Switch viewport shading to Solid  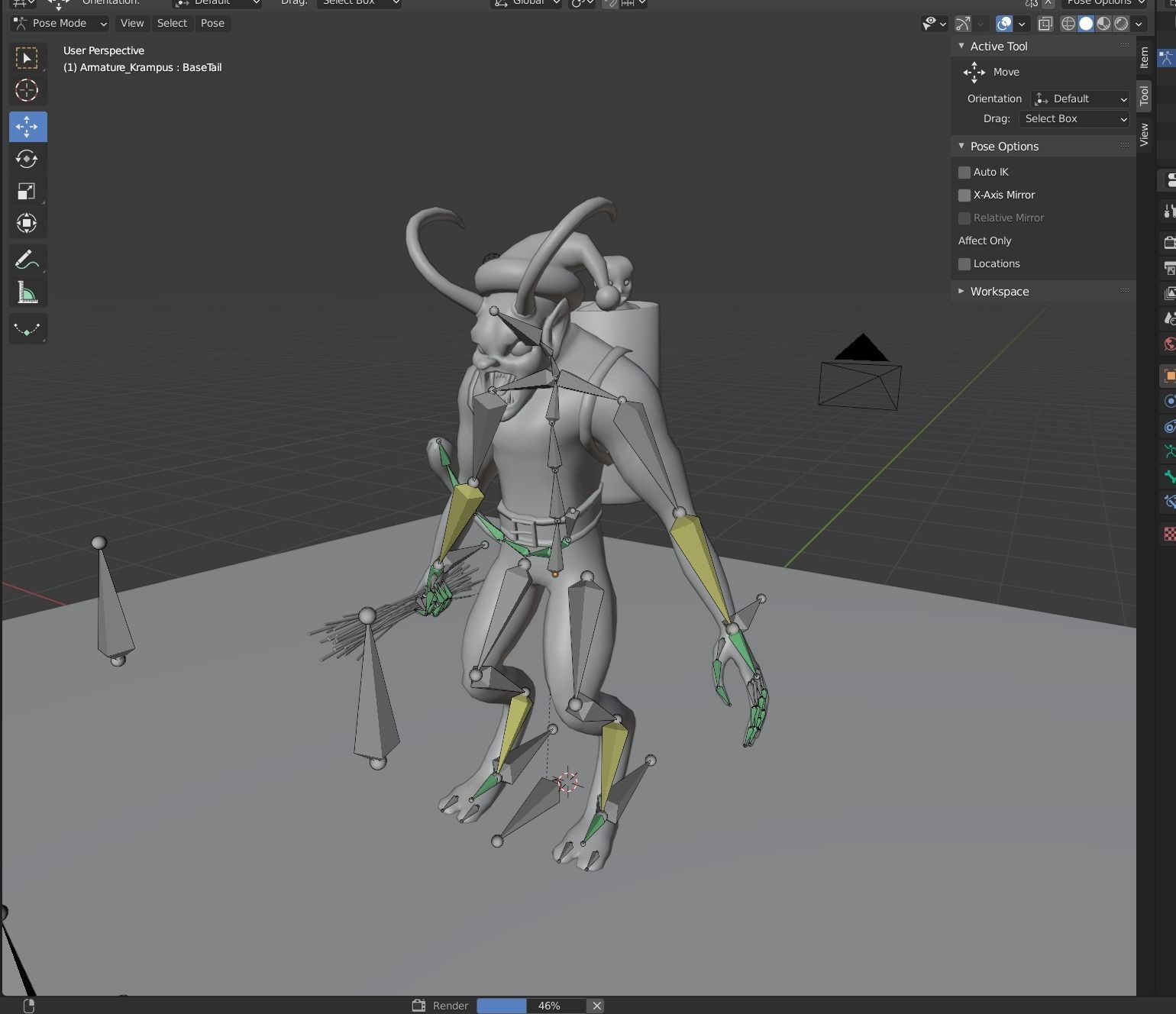(1086, 24)
